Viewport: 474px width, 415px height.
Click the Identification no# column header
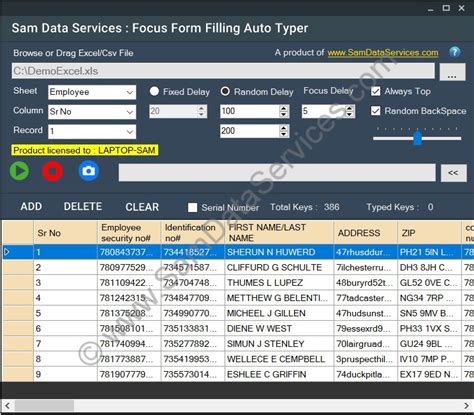[x=193, y=233]
